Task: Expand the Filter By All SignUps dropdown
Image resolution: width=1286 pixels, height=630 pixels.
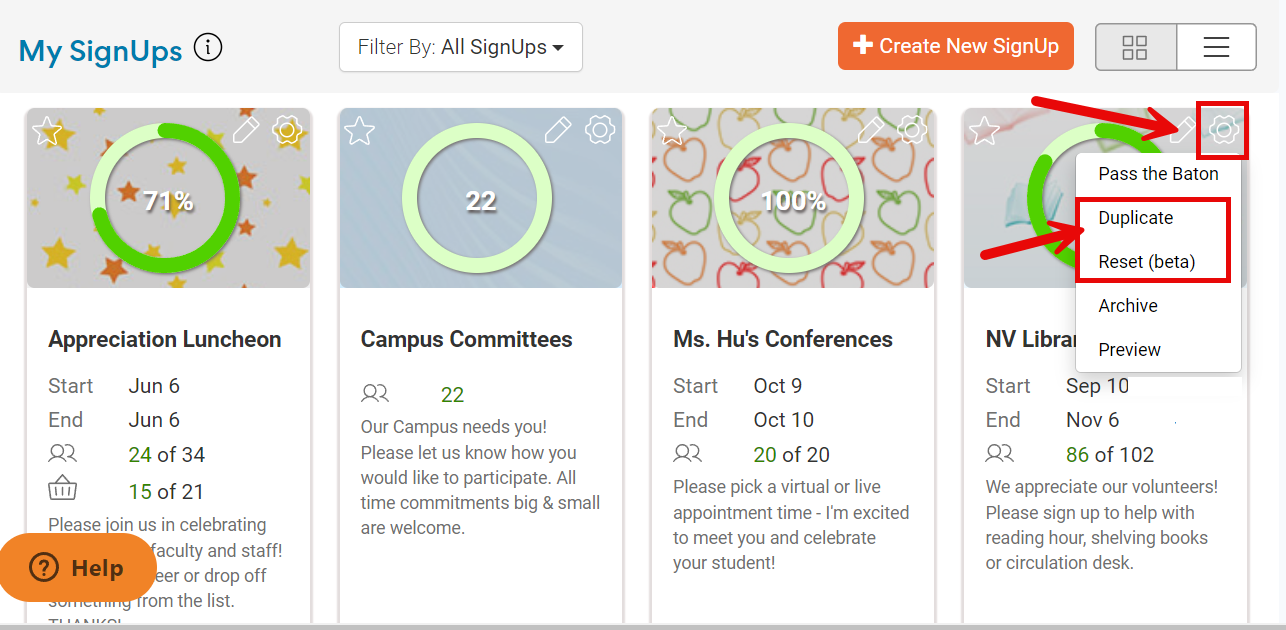Action: [x=460, y=47]
